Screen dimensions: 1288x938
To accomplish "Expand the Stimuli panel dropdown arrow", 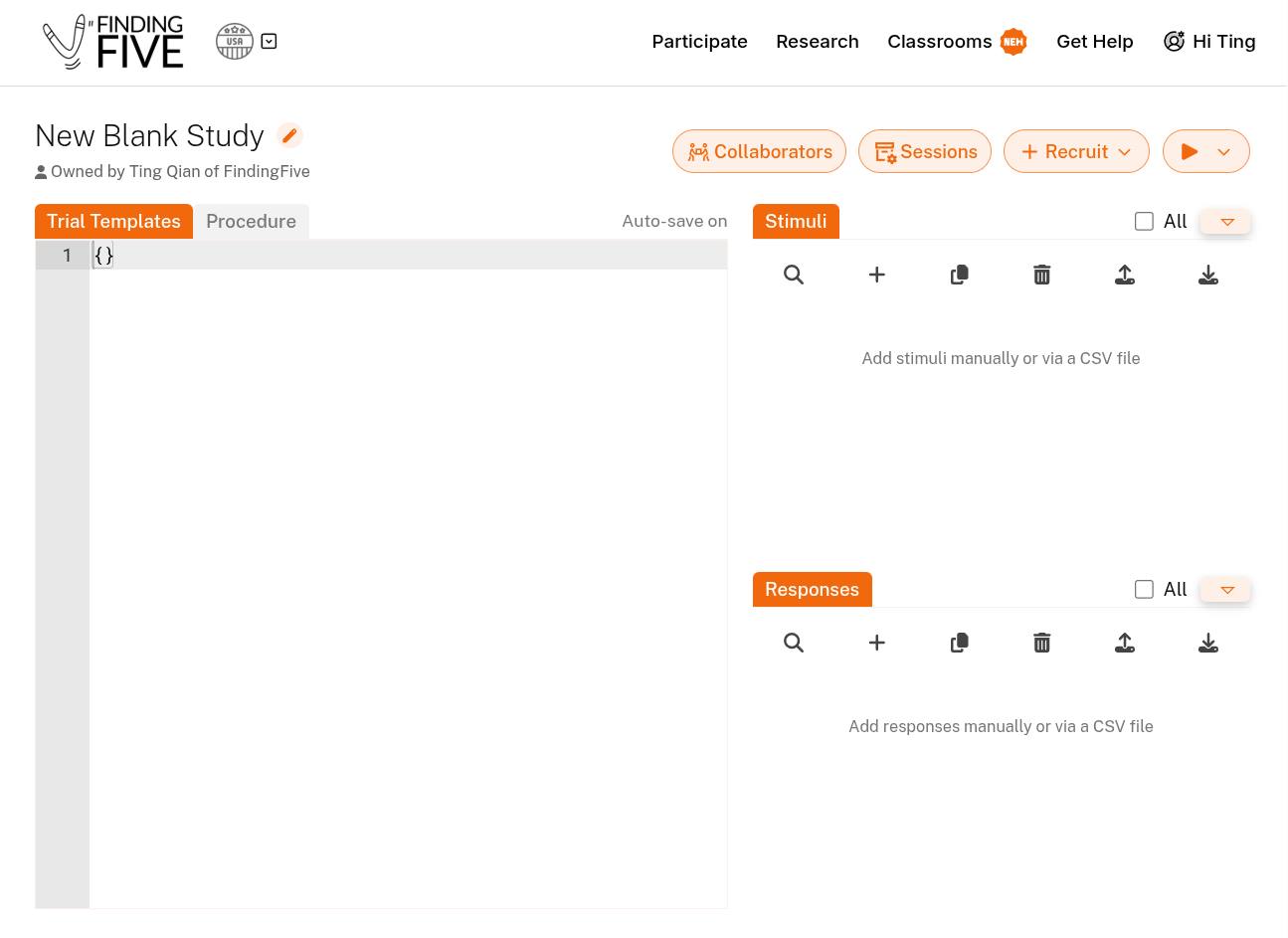I will click(1226, 222).
